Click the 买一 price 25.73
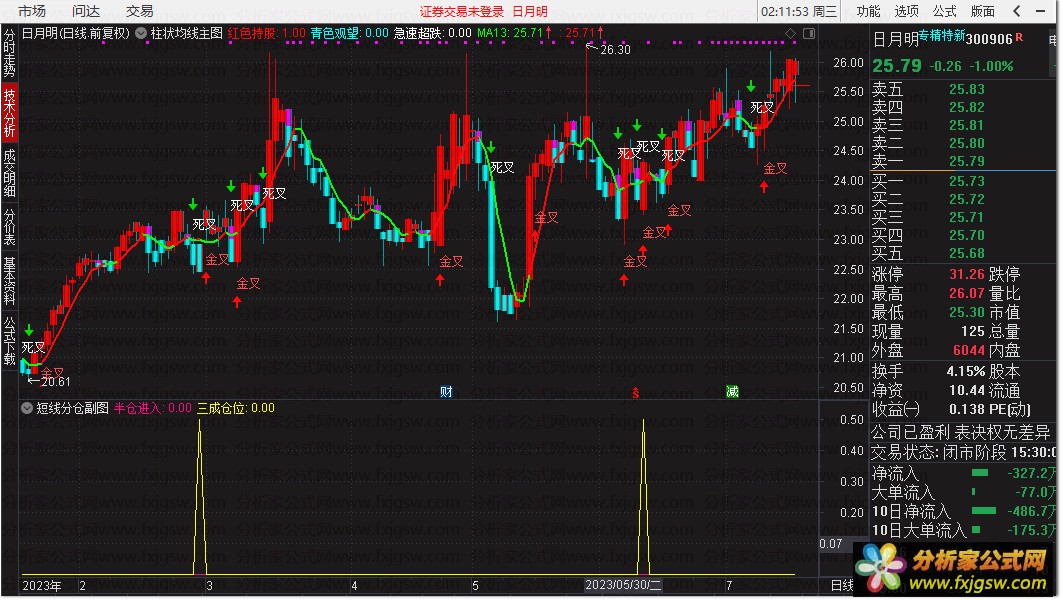This screenshot has width=1063, height=600. coord(967,181)
